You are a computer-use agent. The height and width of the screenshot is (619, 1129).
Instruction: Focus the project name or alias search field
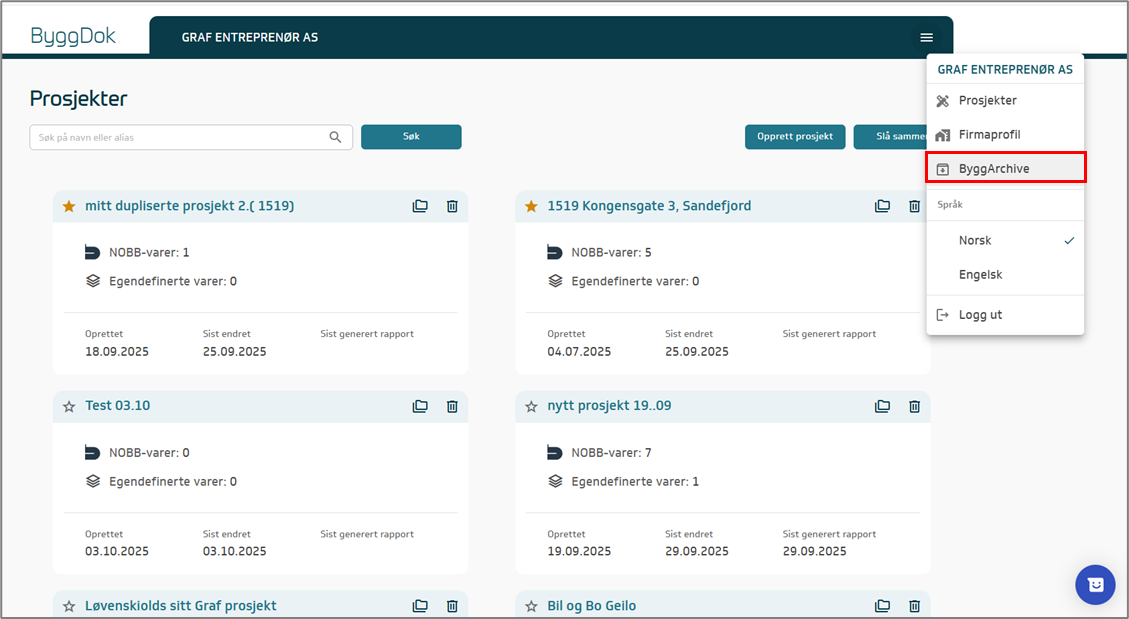pos(178,137)
